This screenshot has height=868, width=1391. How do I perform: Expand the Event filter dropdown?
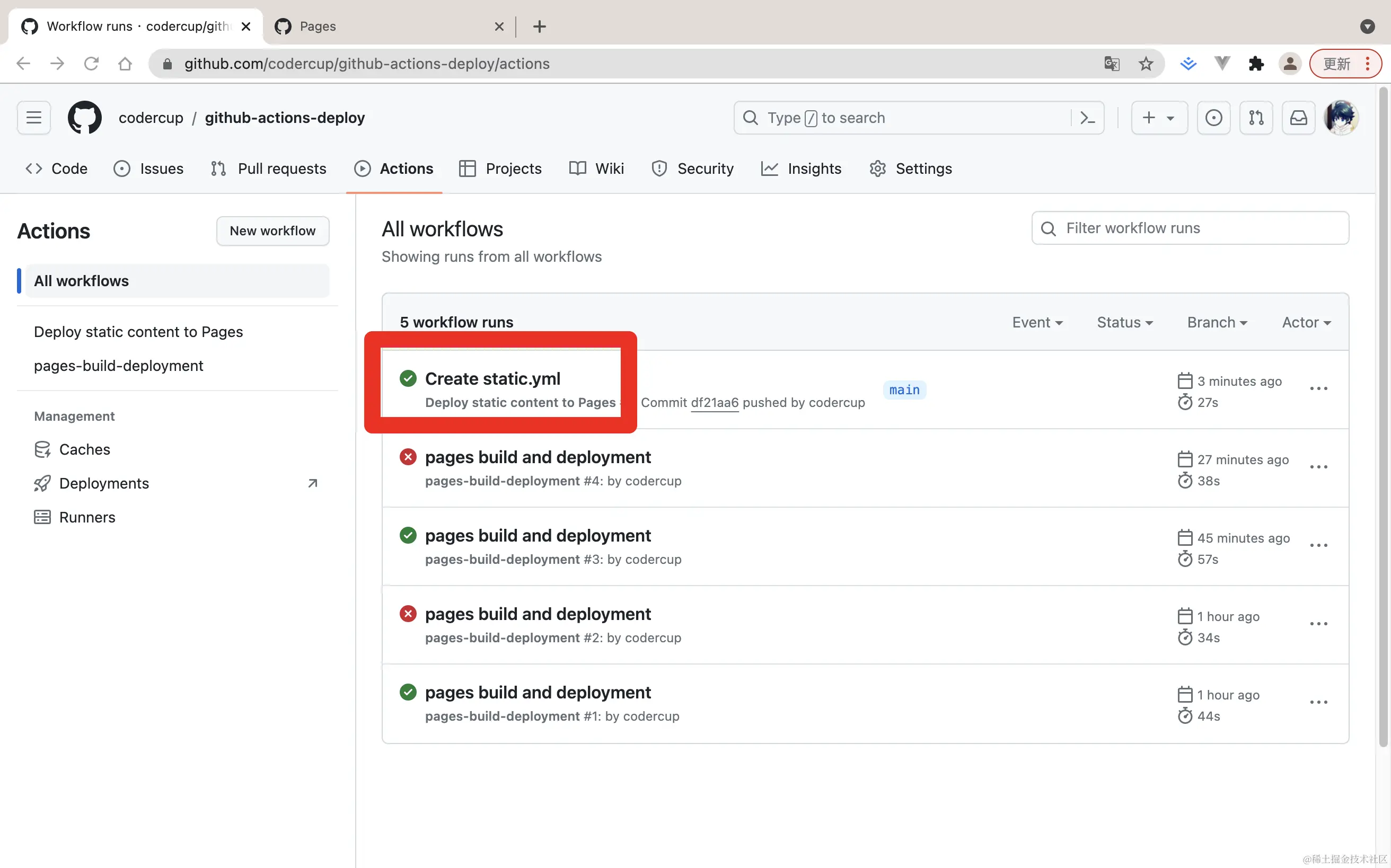(1037, 323)
